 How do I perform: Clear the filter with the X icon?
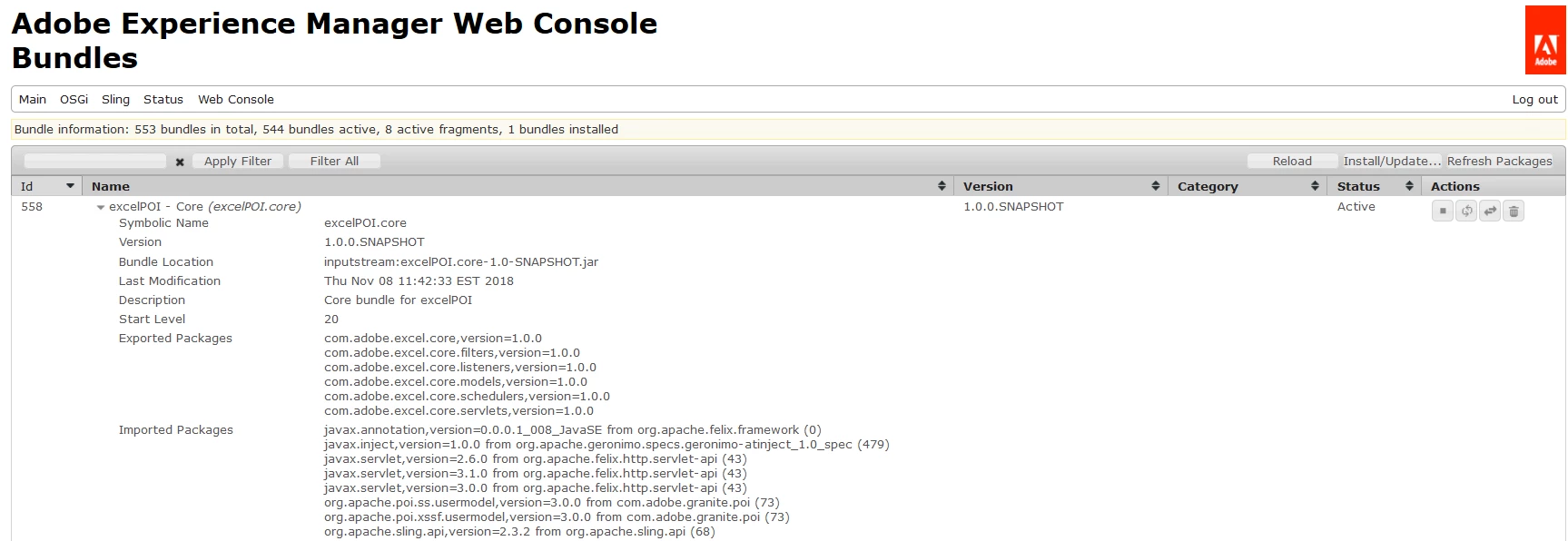click(180, 162)
